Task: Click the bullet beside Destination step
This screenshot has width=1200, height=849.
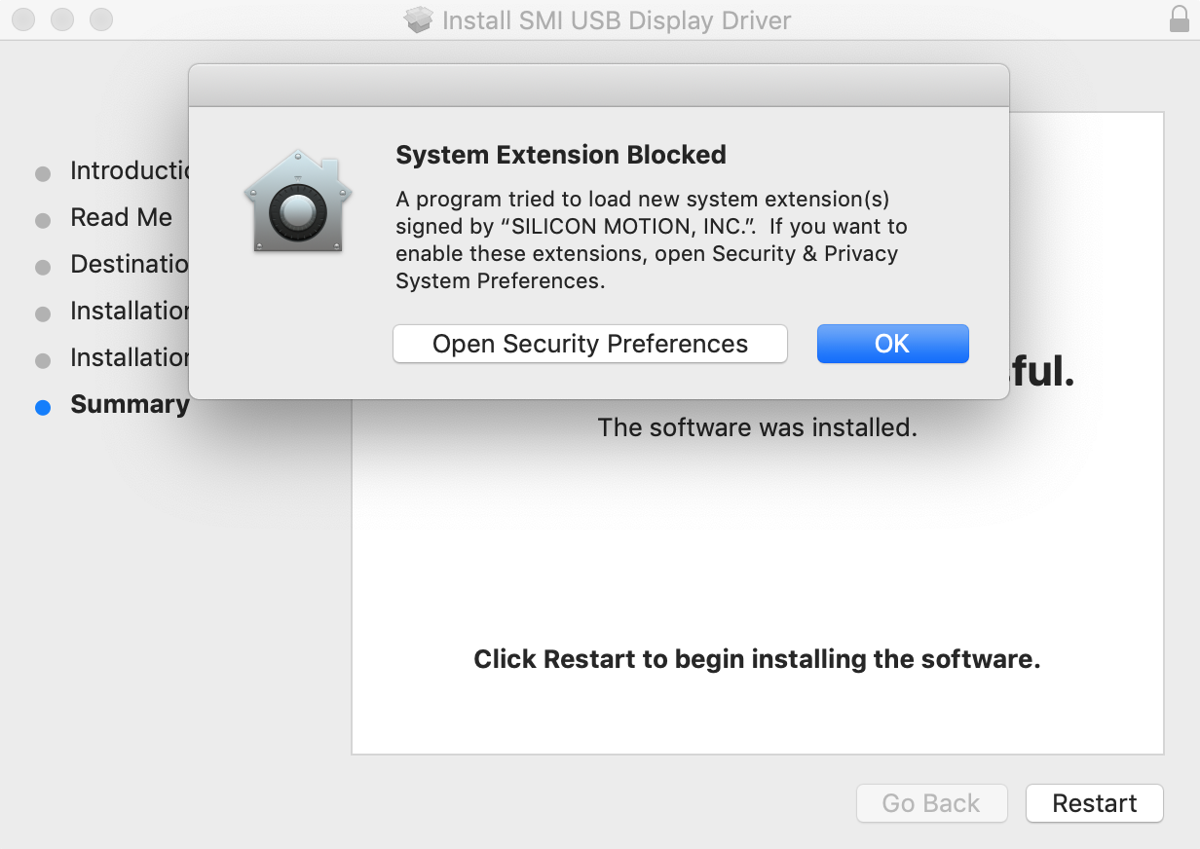Action: coord(42,265)
